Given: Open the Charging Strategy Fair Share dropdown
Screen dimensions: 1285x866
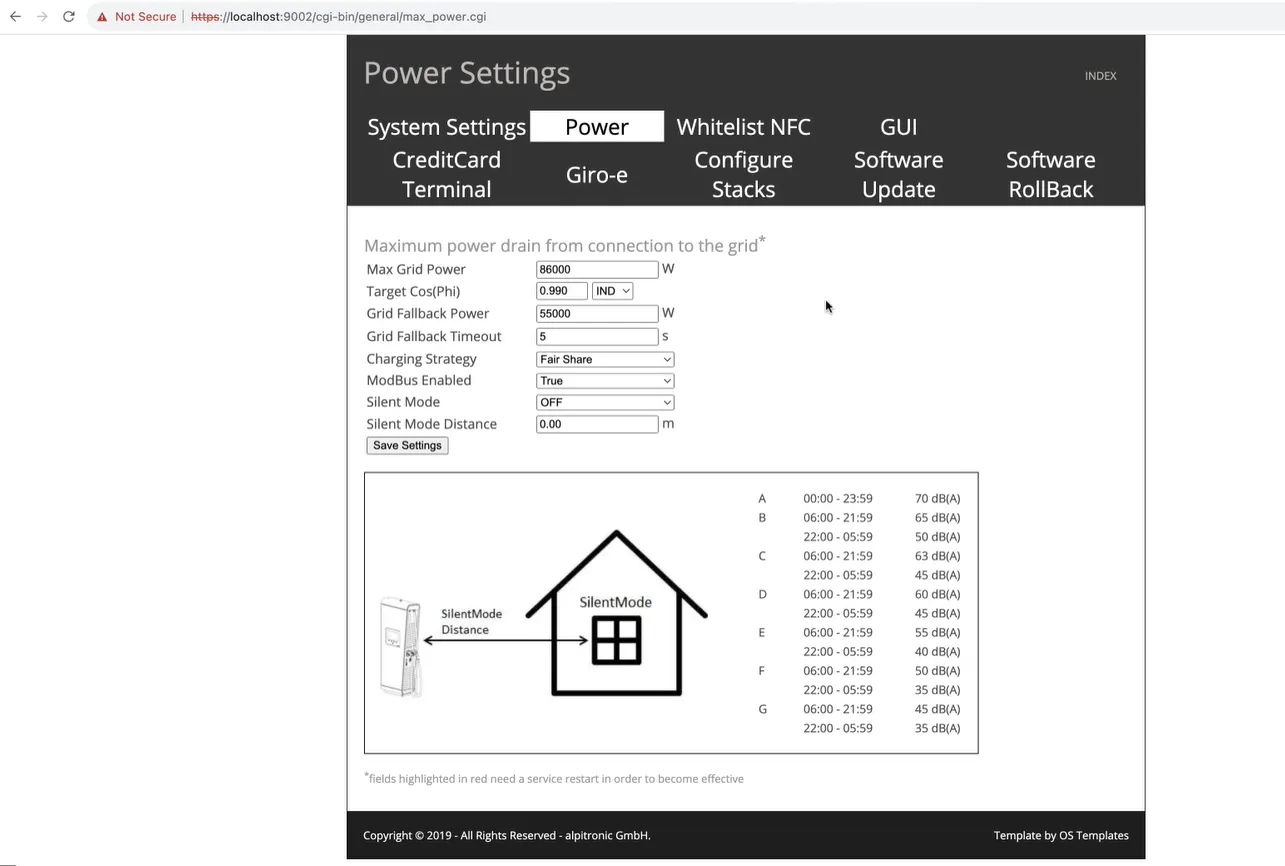Looking at the screenshot, I should (605, 359).
